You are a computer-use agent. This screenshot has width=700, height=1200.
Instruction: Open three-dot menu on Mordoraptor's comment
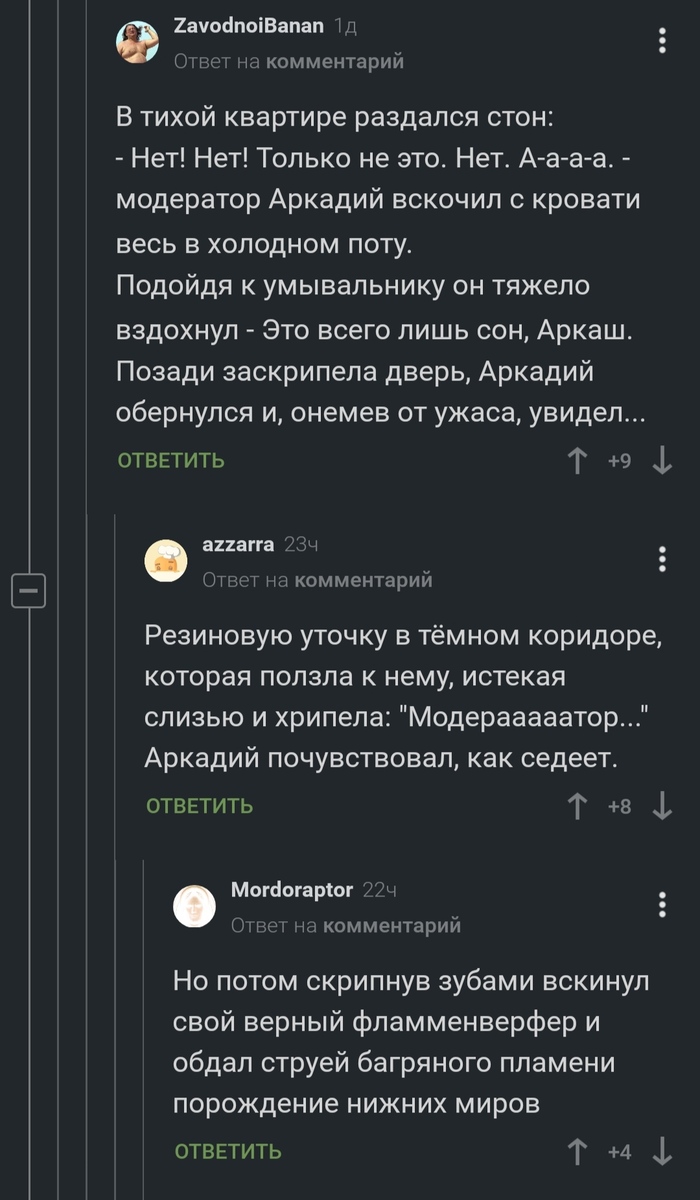tap(662, 905)
